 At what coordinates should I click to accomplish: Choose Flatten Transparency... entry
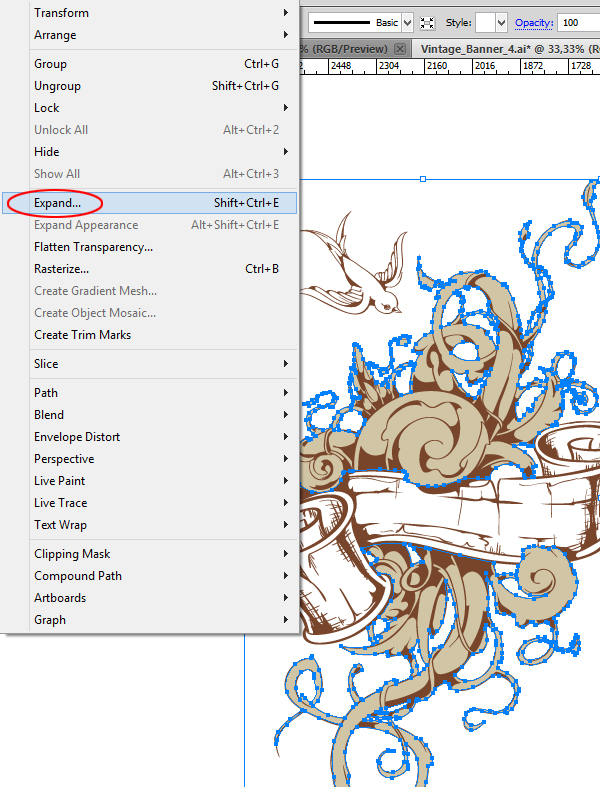click(149, 247)
